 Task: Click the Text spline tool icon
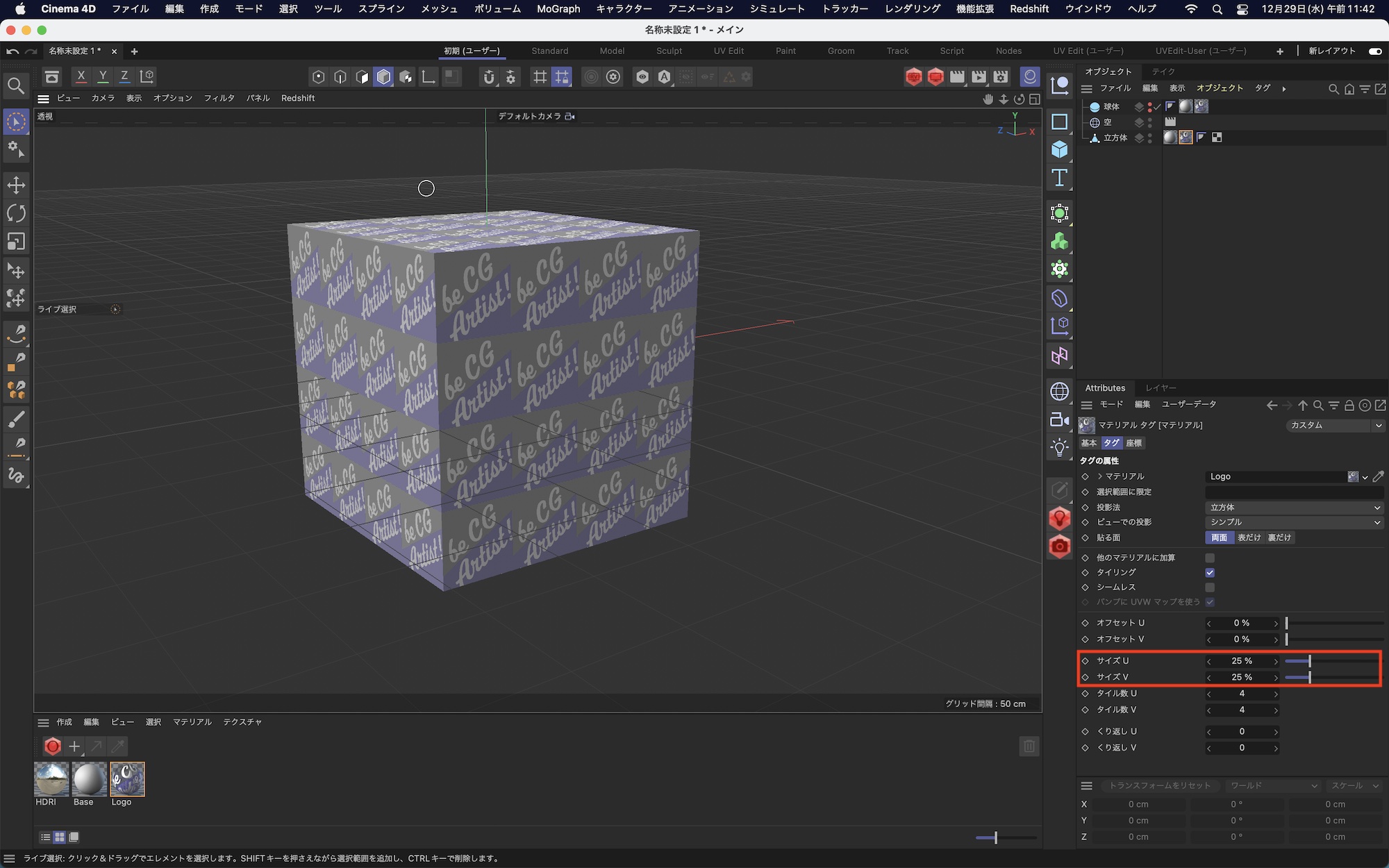[x=1059, y=178]
